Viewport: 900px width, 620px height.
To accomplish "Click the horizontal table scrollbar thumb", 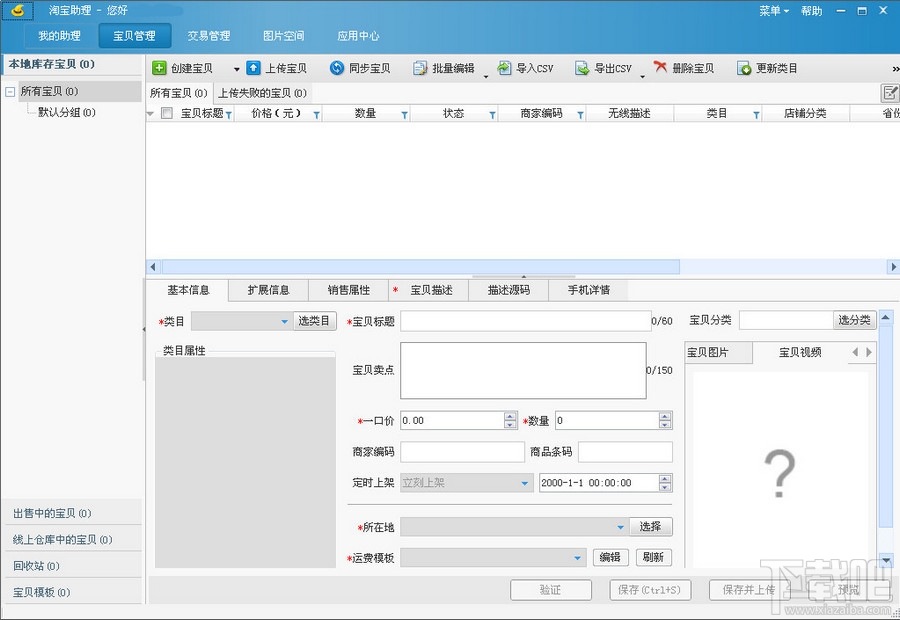I will (x=421, y=267).
